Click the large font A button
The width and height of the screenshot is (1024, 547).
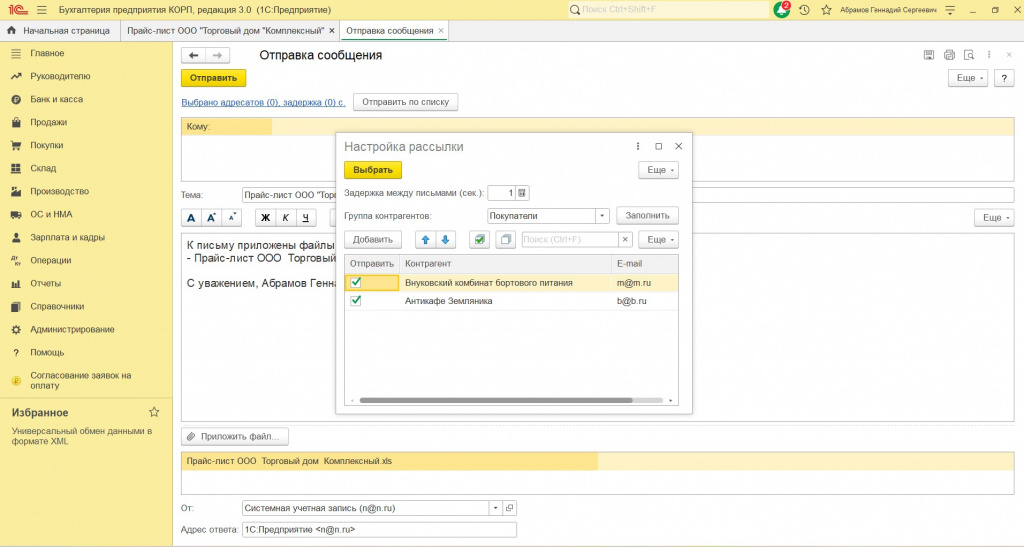pyautogui.click(x=191, y=217)
